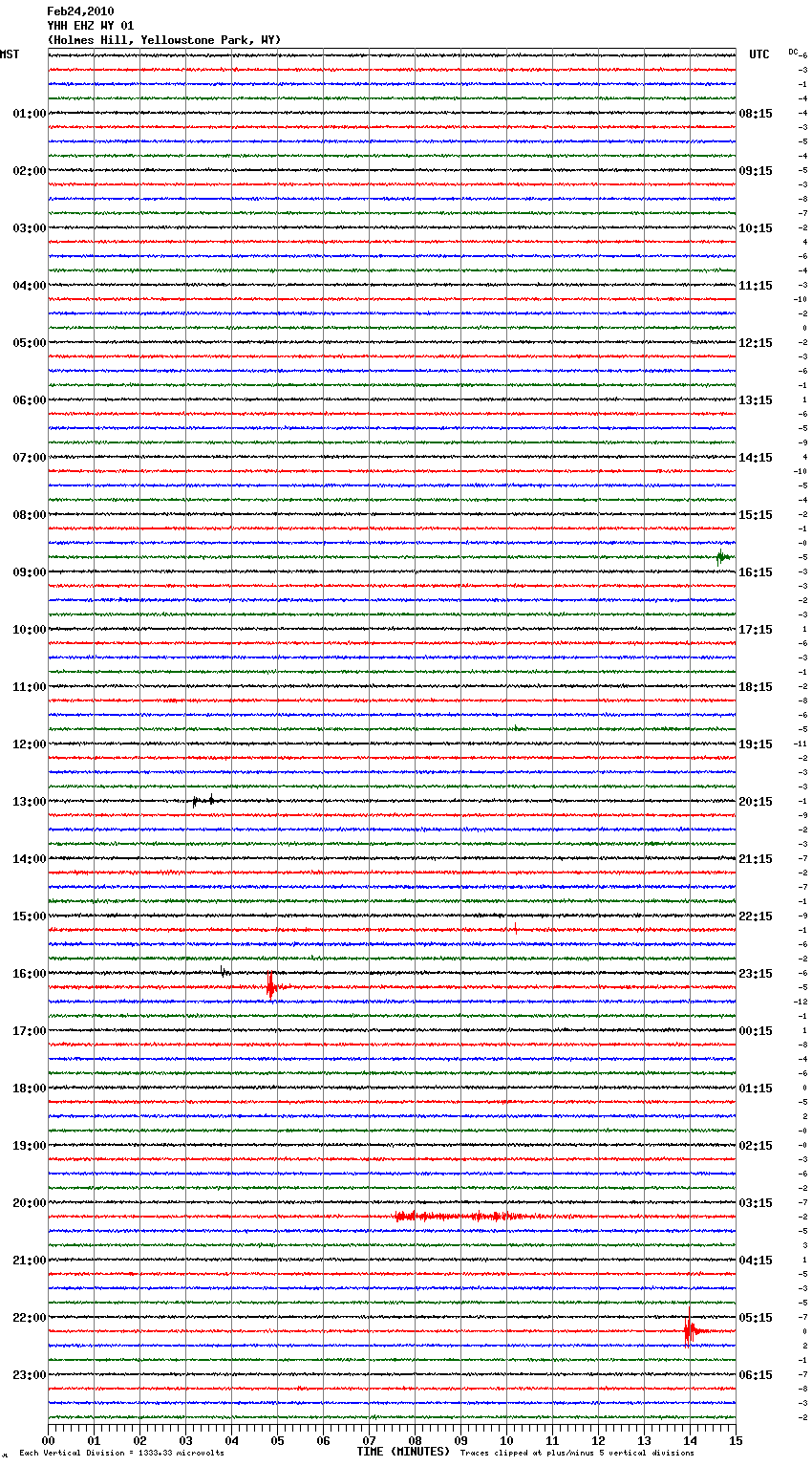Image resolution: width=812 pixels, height=1466 pixels.
Task: Select the 09:00 MST hour label
Action: [x=30, y=572]
